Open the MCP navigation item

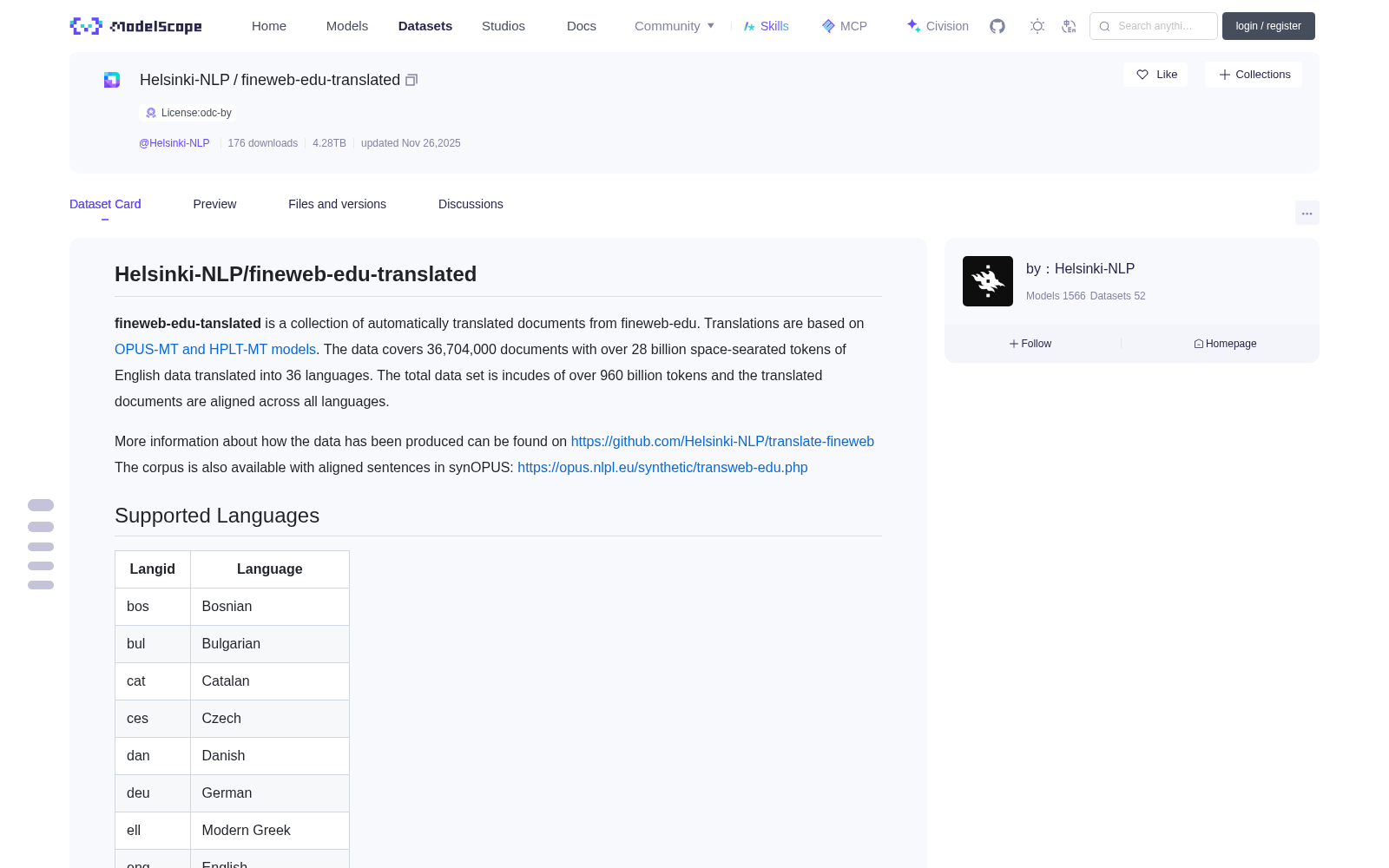click(844, 26)
